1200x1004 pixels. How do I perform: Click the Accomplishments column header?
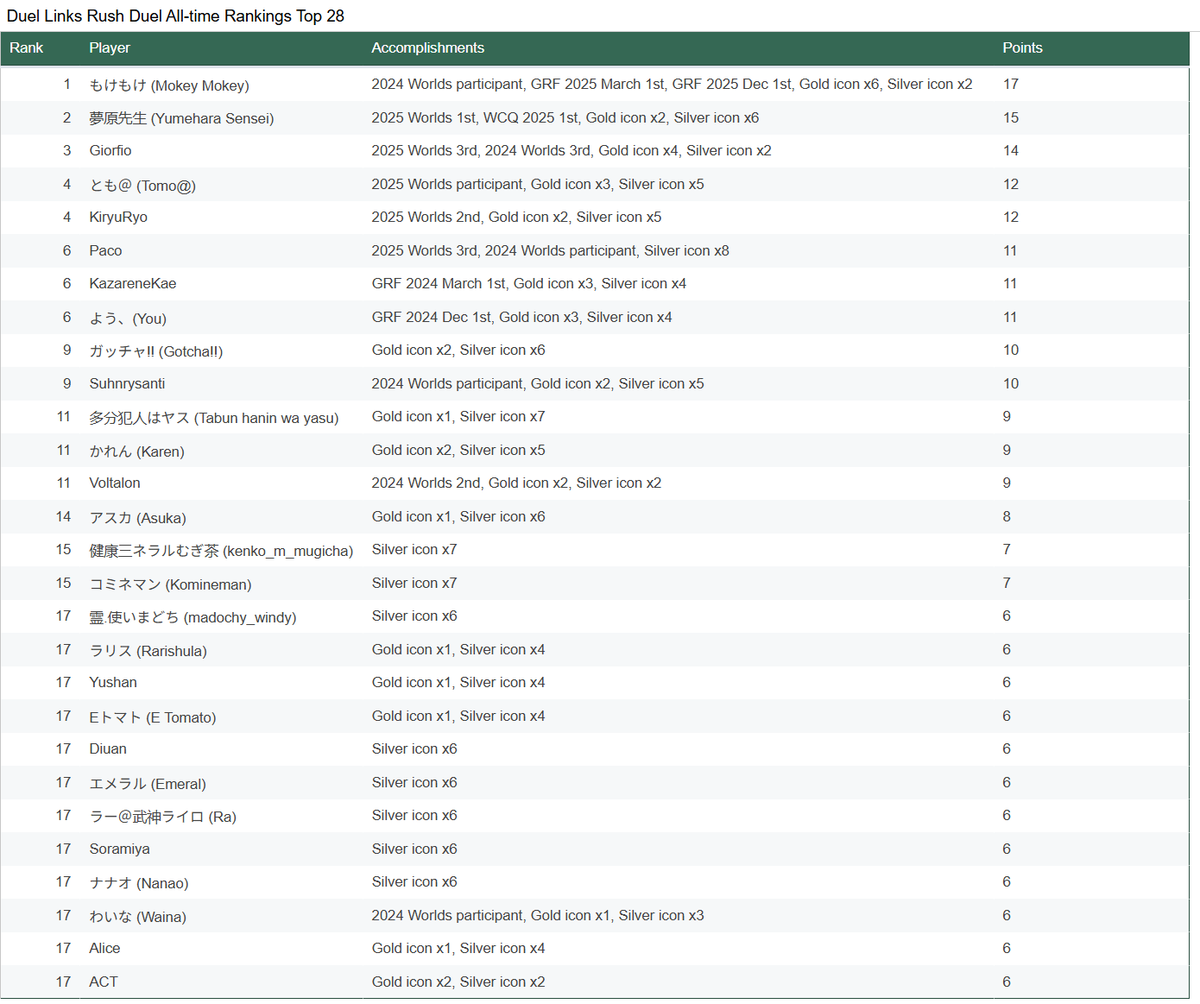[x=427, y=48]
